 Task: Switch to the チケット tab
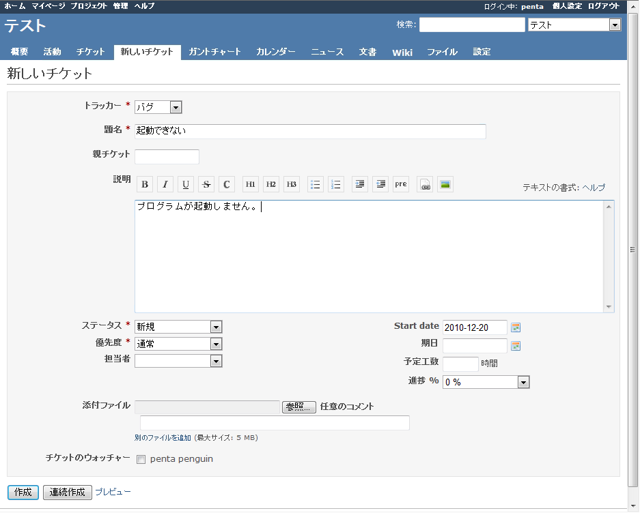pyautogui.click(x=90, y=52)
